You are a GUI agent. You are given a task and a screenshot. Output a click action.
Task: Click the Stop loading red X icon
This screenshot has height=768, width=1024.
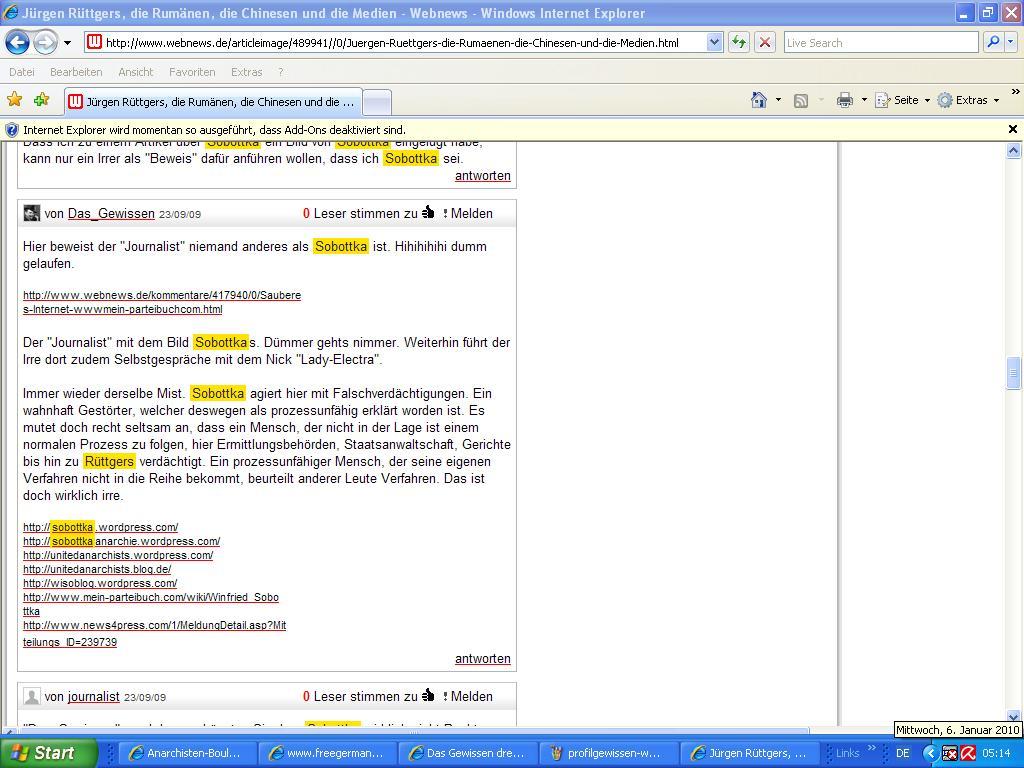[x=765, y=42]
